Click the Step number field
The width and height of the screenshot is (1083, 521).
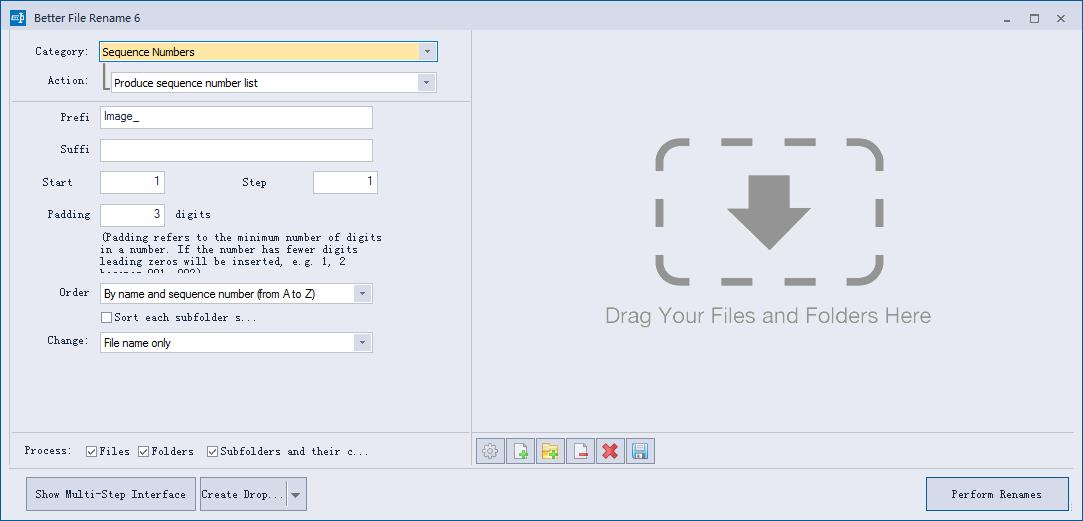(345, 182)
